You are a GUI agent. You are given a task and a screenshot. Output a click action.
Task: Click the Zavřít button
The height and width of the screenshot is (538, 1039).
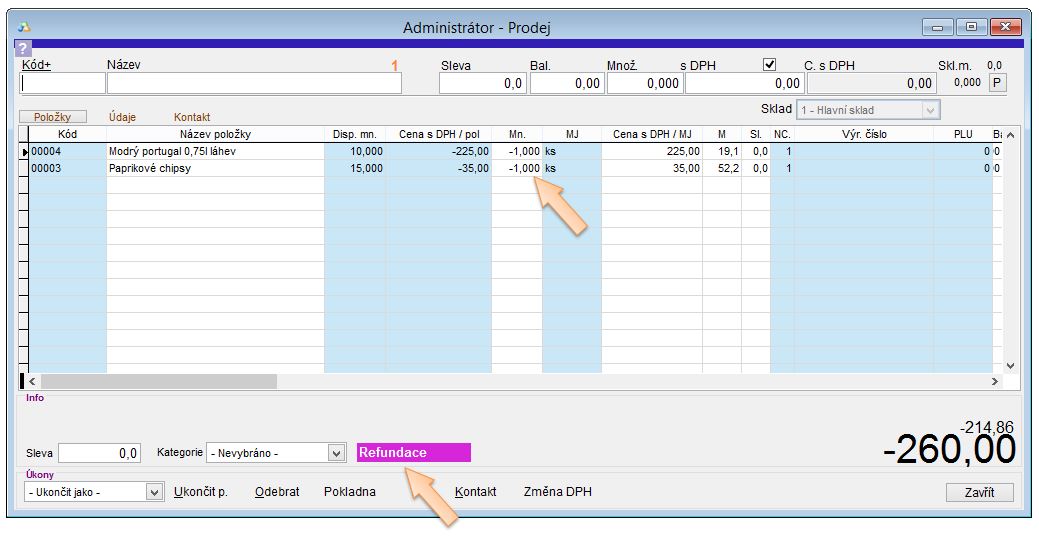(979, 492)
